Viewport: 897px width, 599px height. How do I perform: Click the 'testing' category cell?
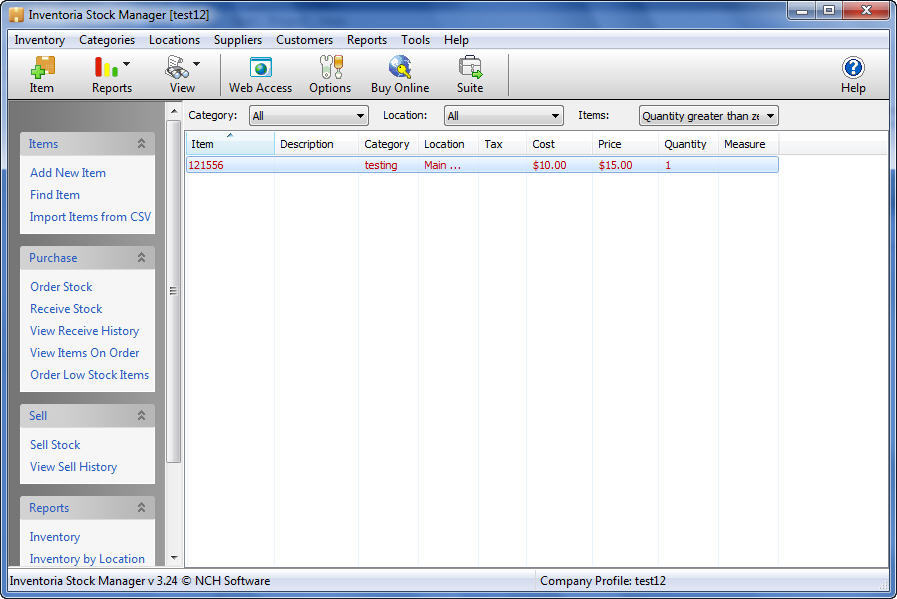click(x=381, y=165)
